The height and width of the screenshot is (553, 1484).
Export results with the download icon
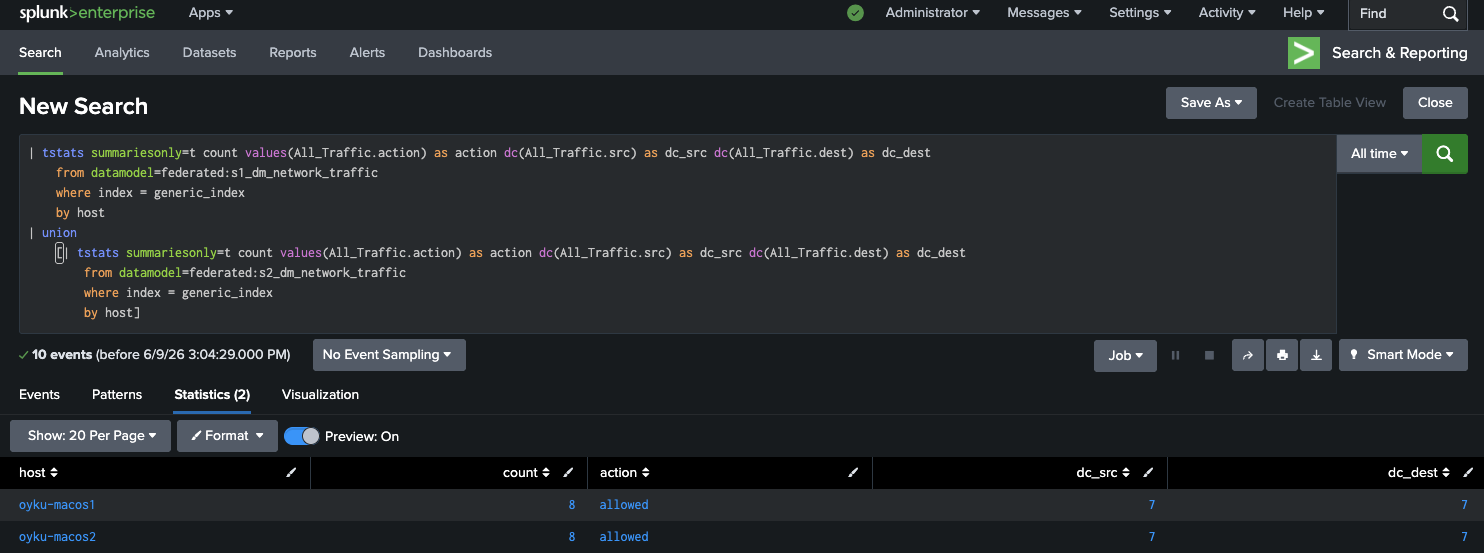(x=1317, y=355)
